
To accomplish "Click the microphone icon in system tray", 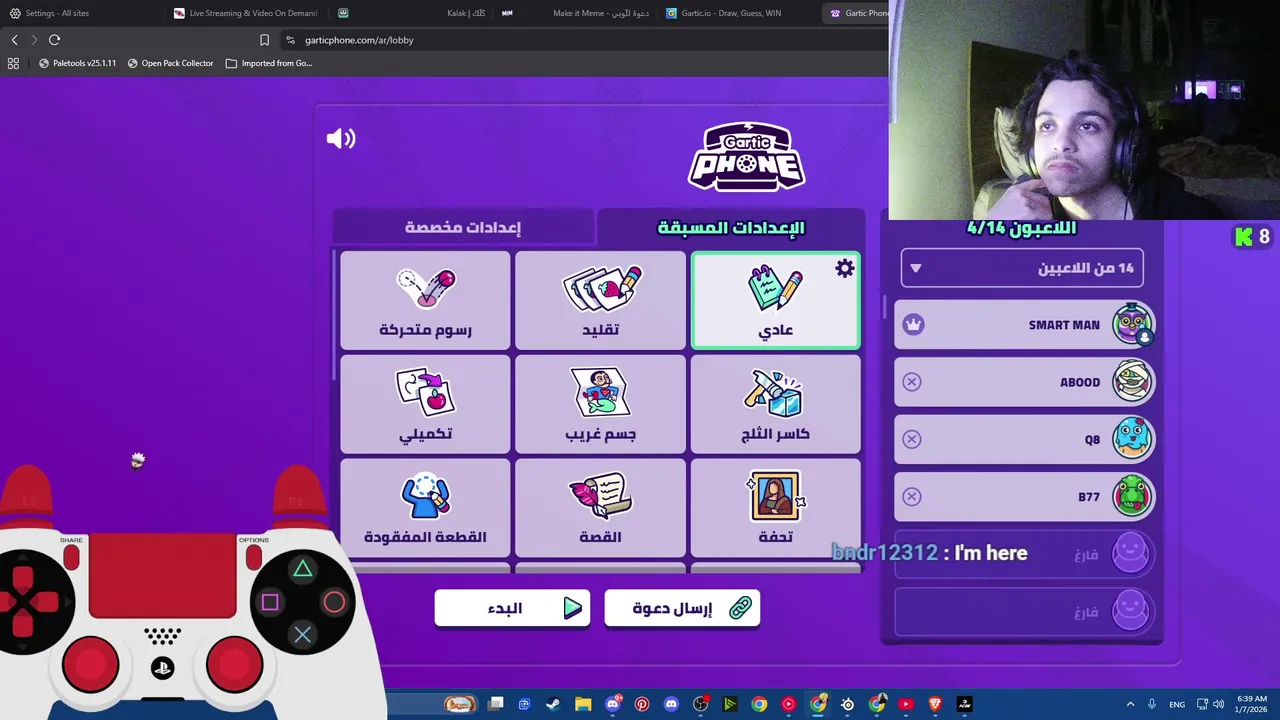I will tap(1152, 704).
